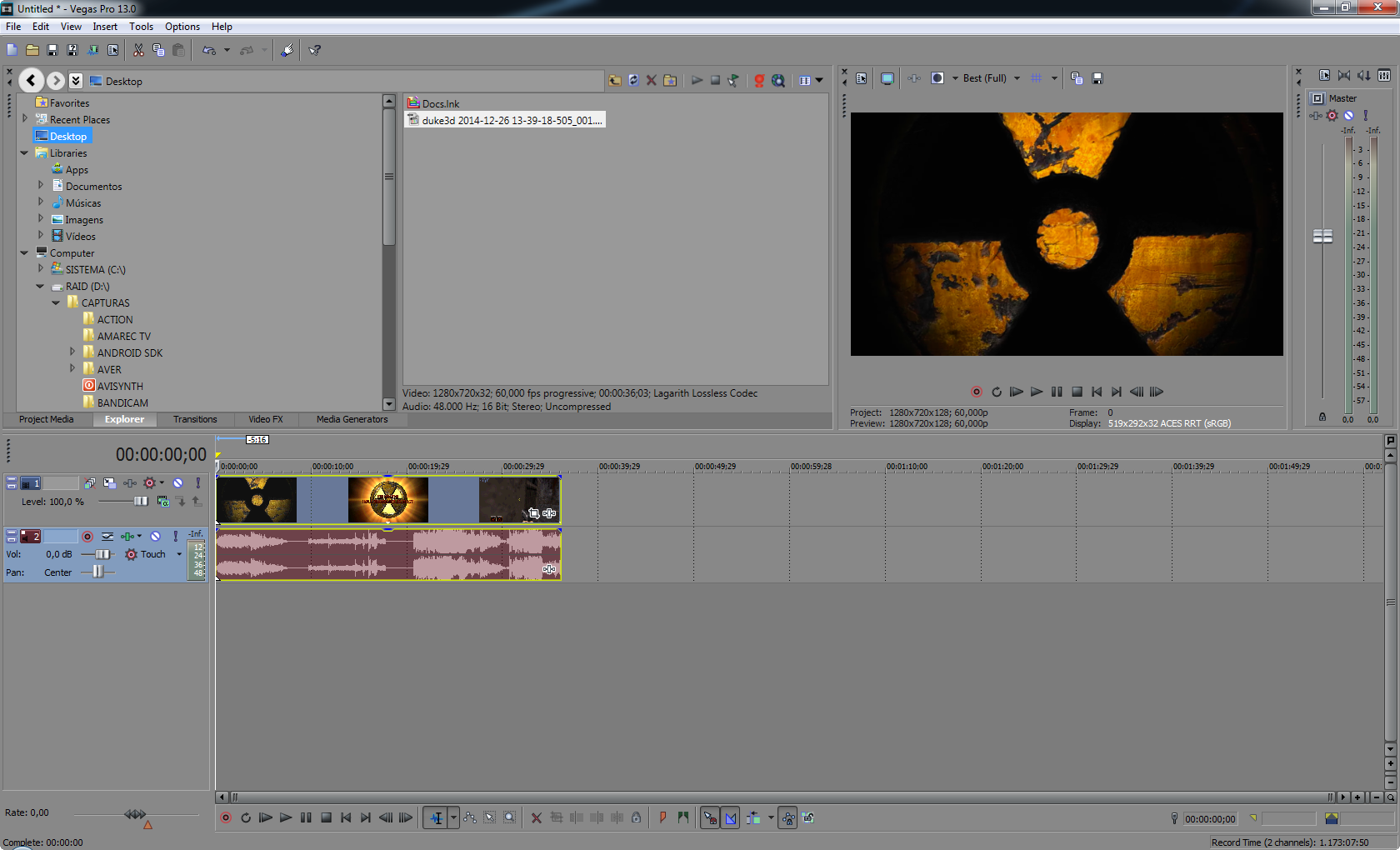Viewport: 1400px width, 850px height.
Task: Switch to the Transitions tab
Action: tap(195, 420)
